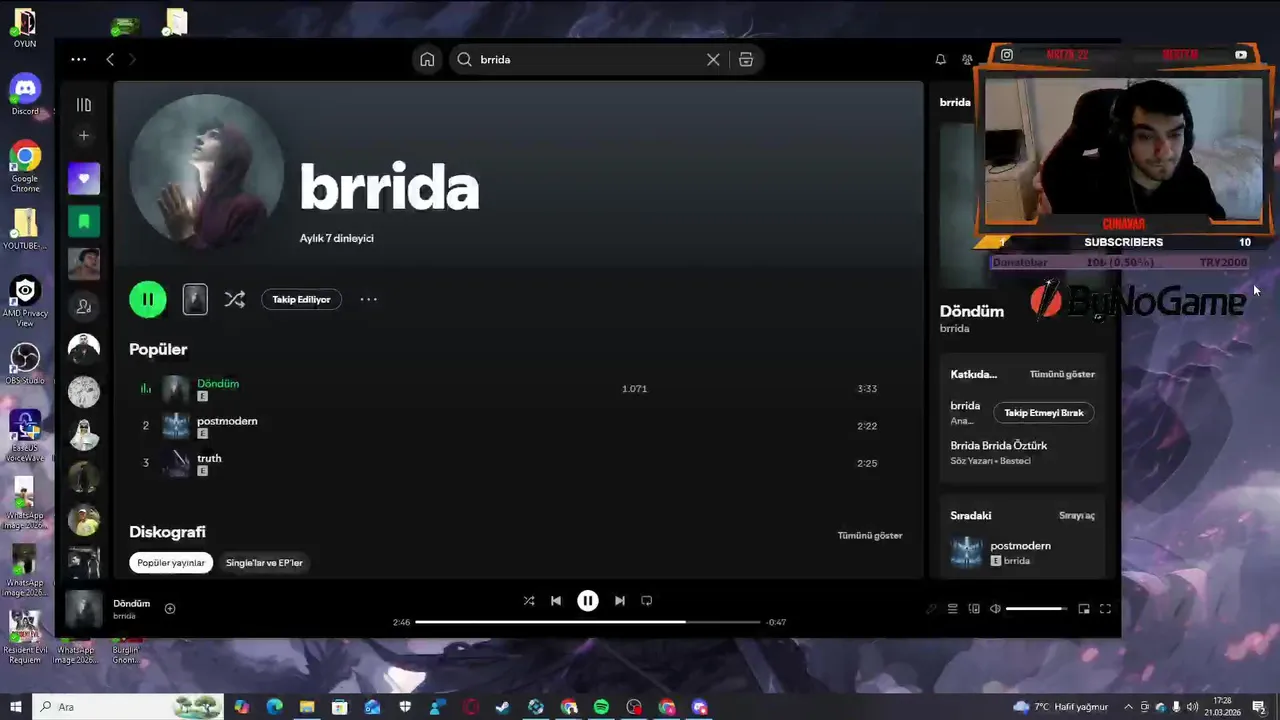Select Popüler yayınlar filter chip
The width and height of the screenshot is (1280, 720).
click(x=171, y=563)
